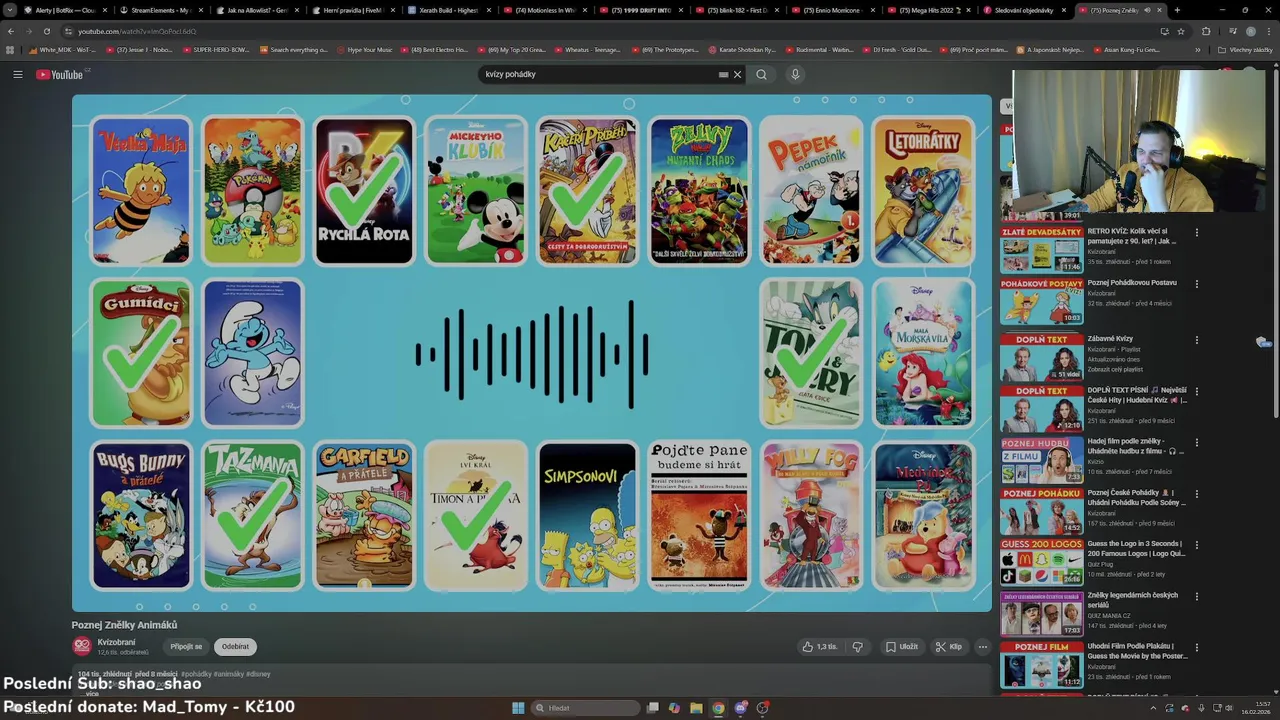Image resolution: width=1280 pixels, height=720 pixels.
Task: Switch to the Herní pravidla FiveM tab
Action: (x=353, y=10)
